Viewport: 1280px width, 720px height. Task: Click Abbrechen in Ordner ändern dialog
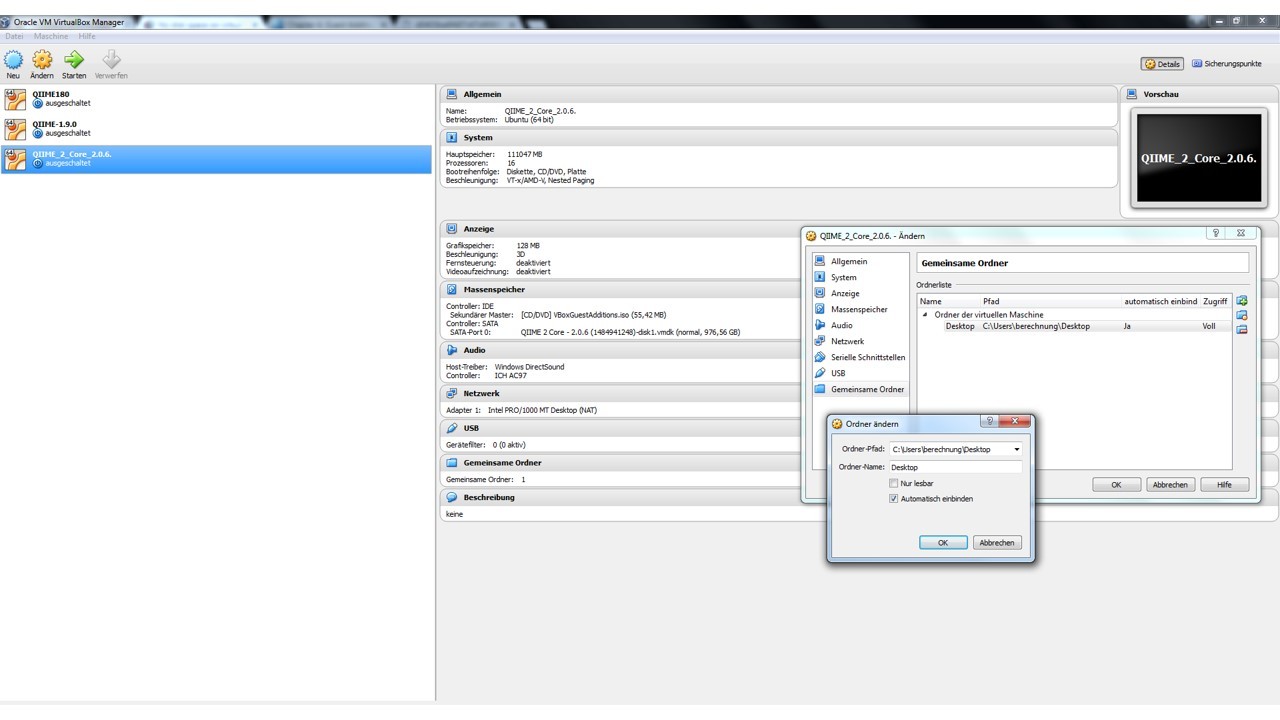coord(997,543)
